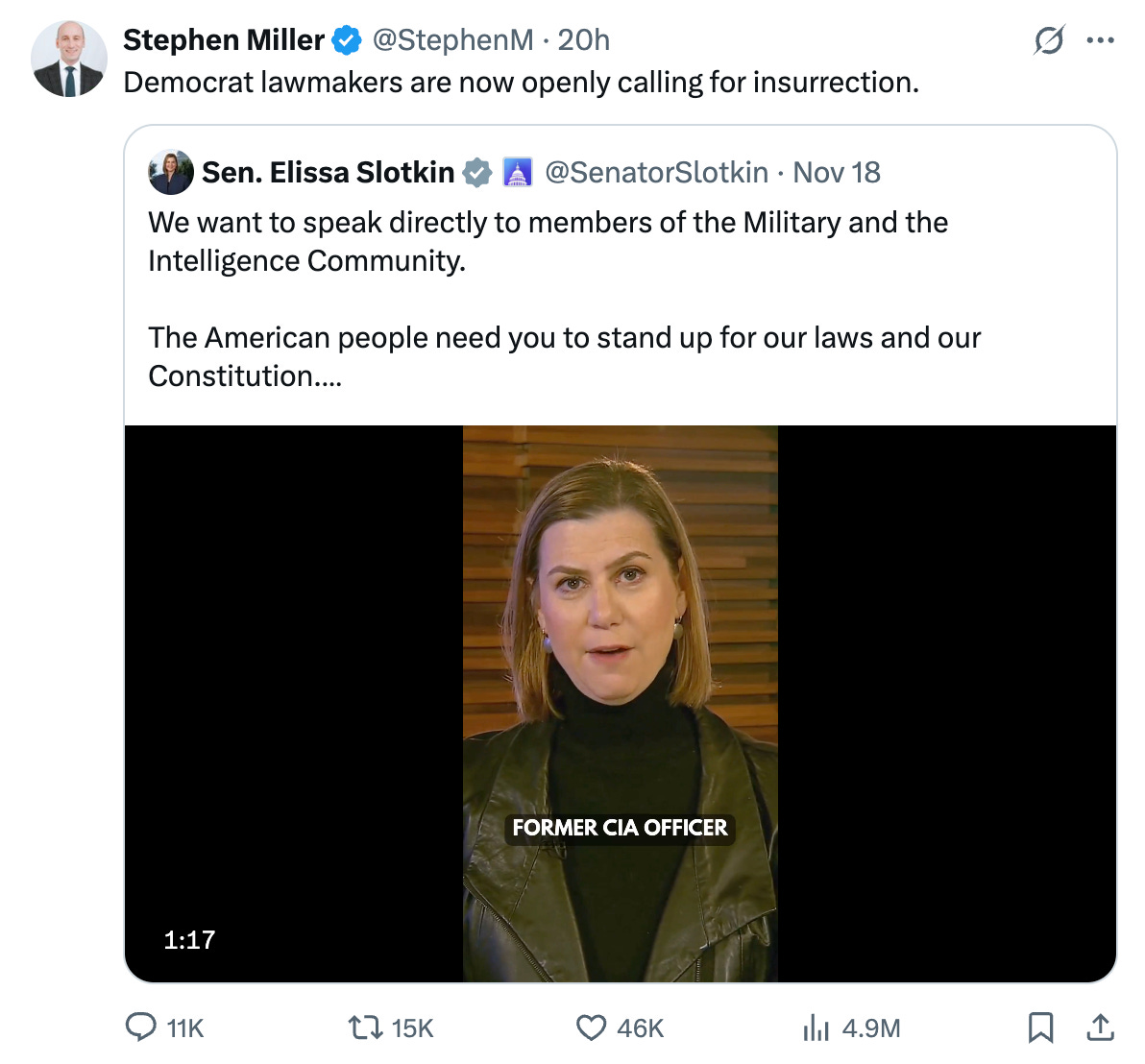1145x1064 pixels.
Task: Open Stephen Miller display name link
Action: click(224, 40)
